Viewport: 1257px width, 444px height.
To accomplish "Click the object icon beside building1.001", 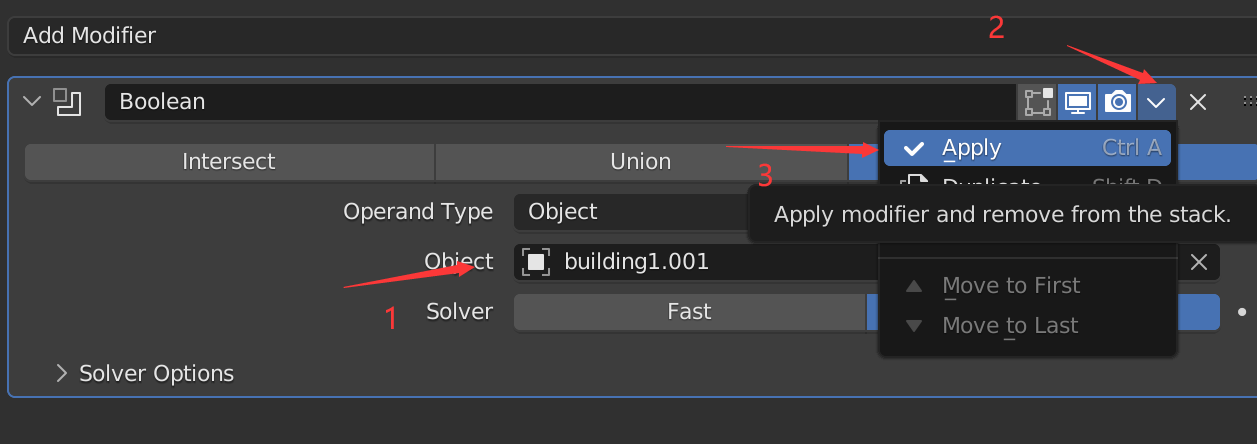I will point(536,262).
